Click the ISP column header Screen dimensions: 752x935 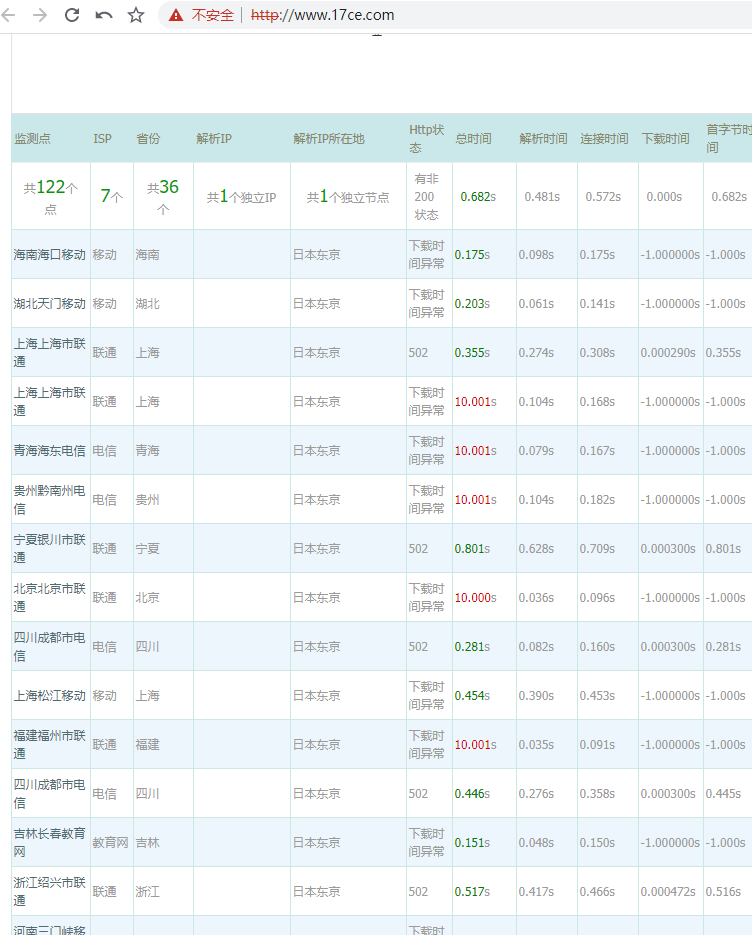103,139
